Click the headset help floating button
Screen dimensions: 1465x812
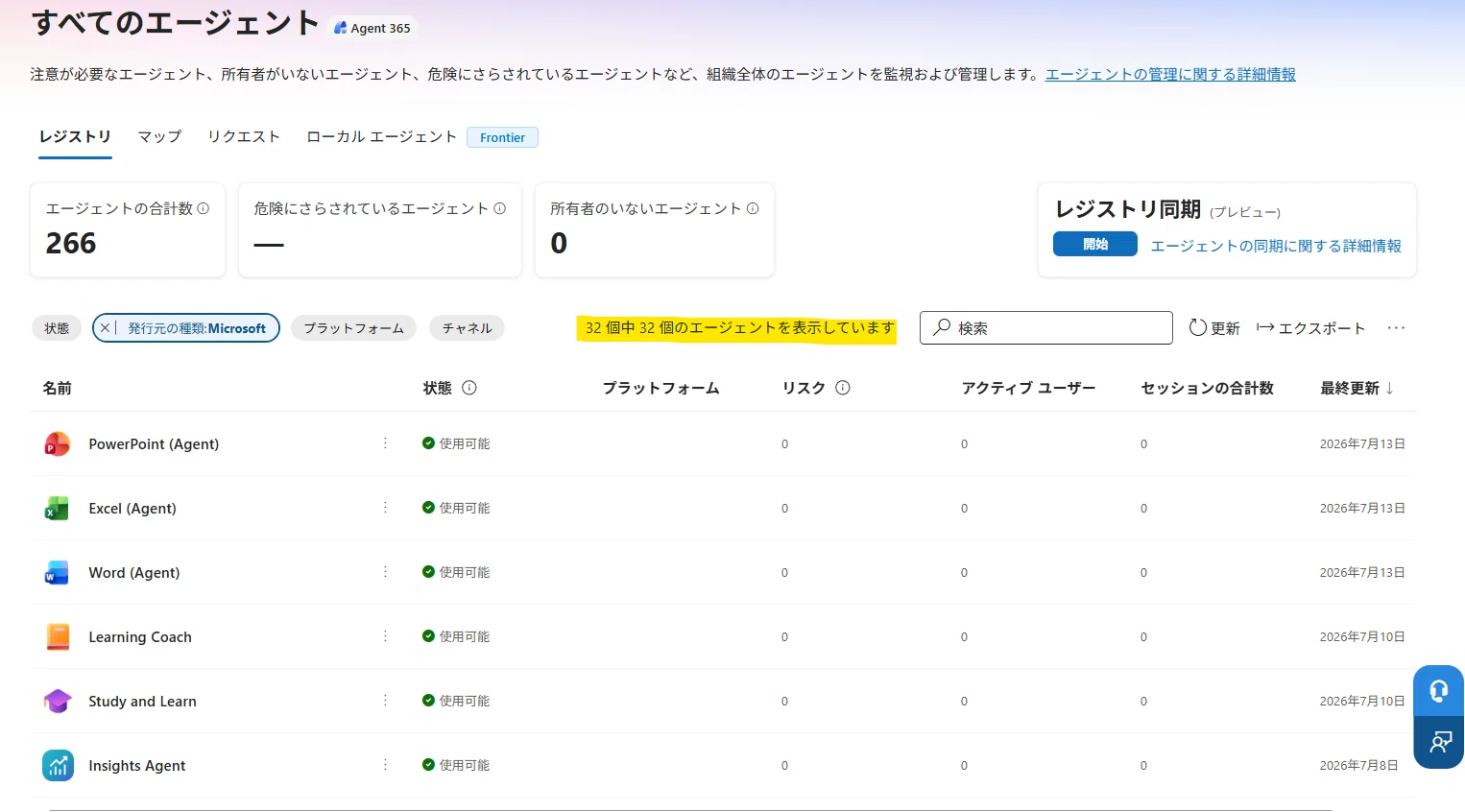(x=1438, y=691)
